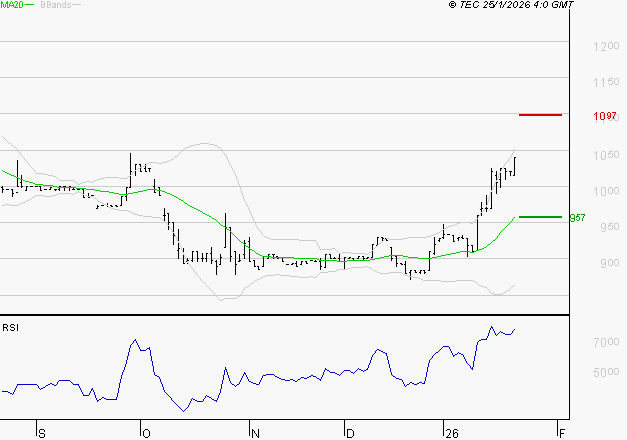Click the TEC copyright timestamp text

click(511, 5)
